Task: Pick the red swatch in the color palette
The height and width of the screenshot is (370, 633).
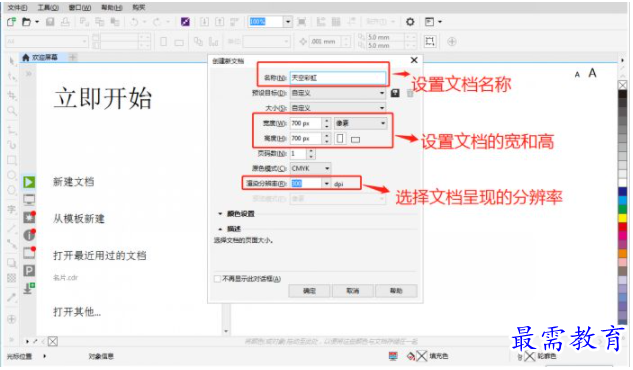Action: click(623, 227)
